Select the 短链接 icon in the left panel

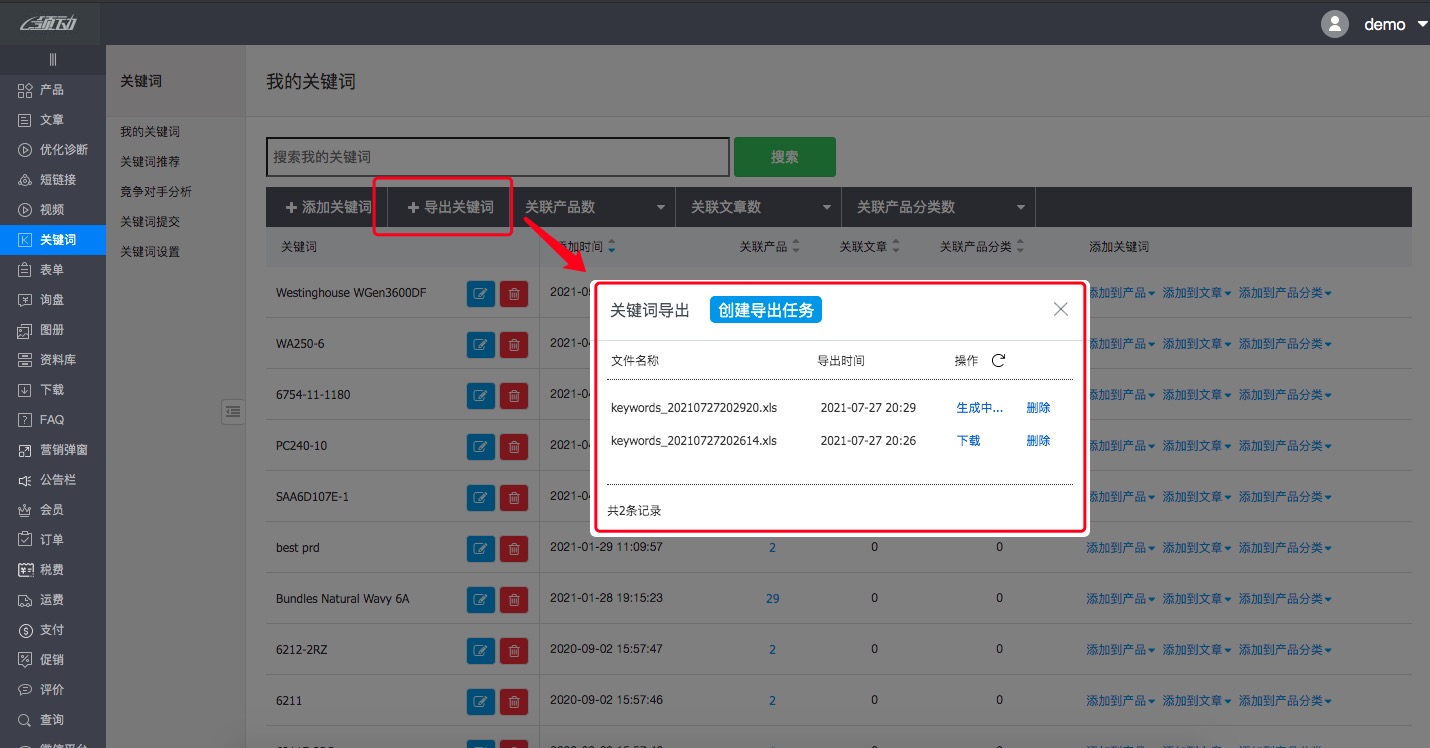pos(26,179)
